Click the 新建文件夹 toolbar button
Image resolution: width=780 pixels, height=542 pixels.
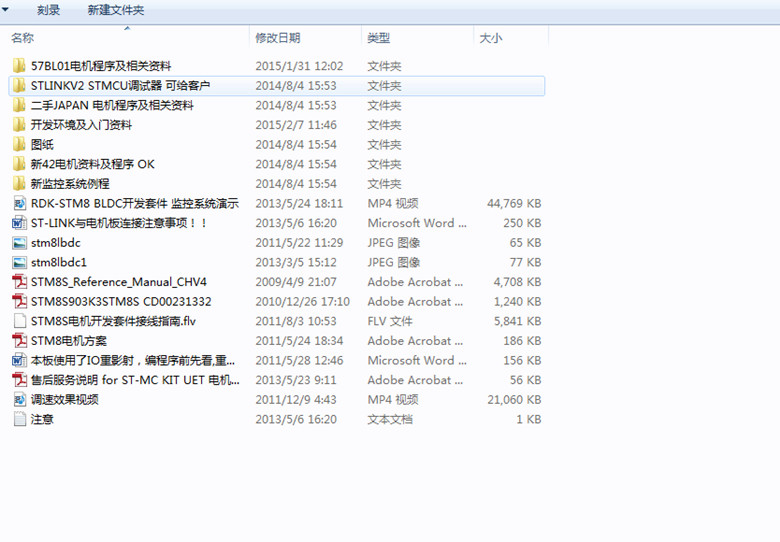tap(115, 10)
